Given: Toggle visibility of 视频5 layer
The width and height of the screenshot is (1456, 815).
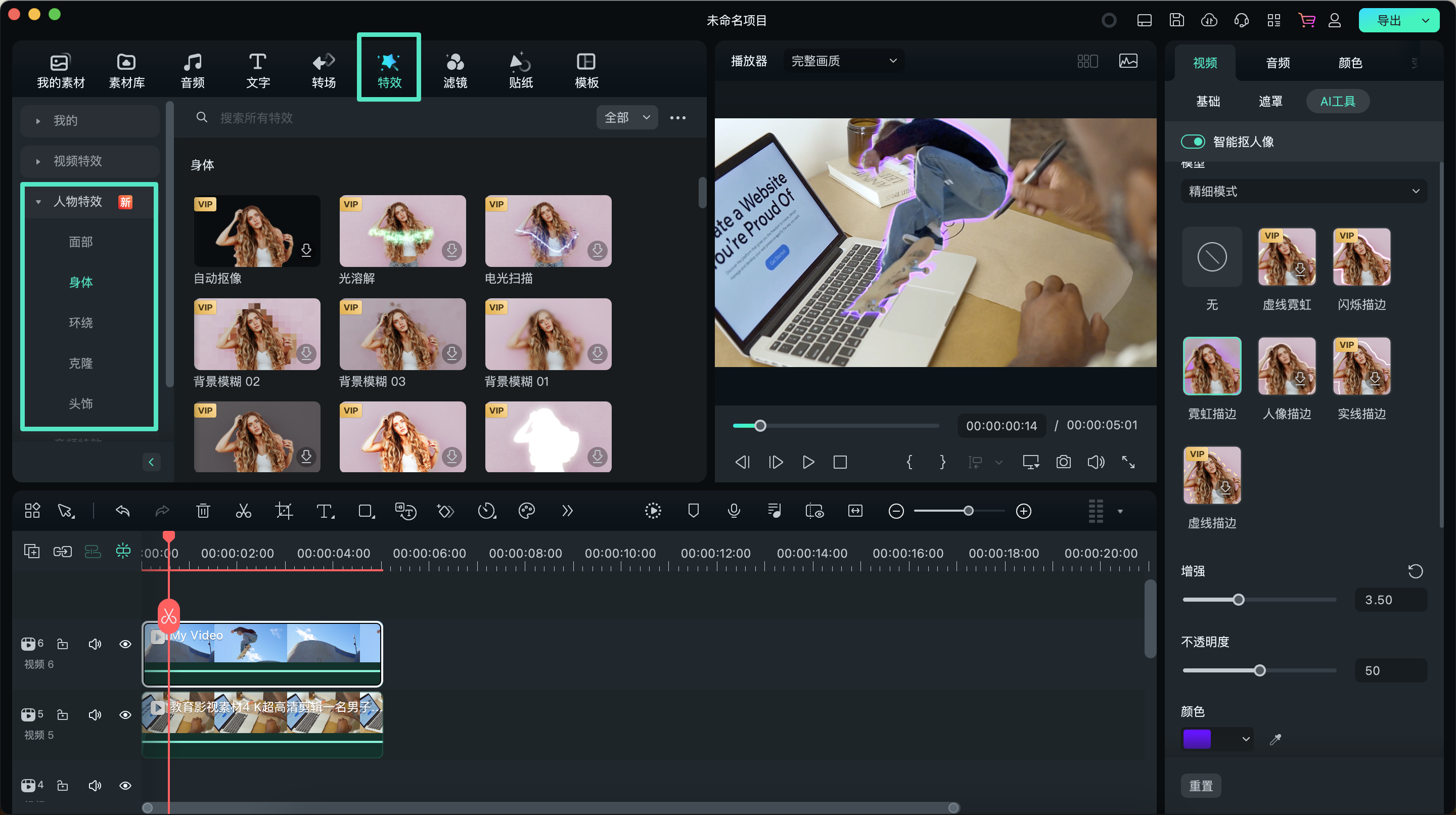Looking at the screenshot, I should (124, 713).
